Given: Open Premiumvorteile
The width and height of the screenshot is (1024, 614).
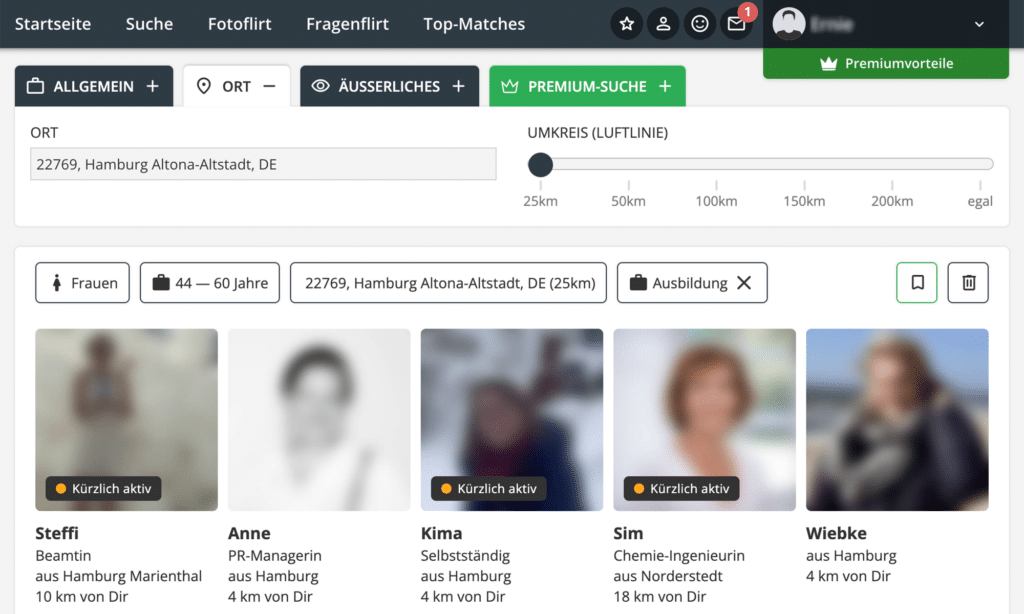Looking at the screenshot, I should click(885, 62).
